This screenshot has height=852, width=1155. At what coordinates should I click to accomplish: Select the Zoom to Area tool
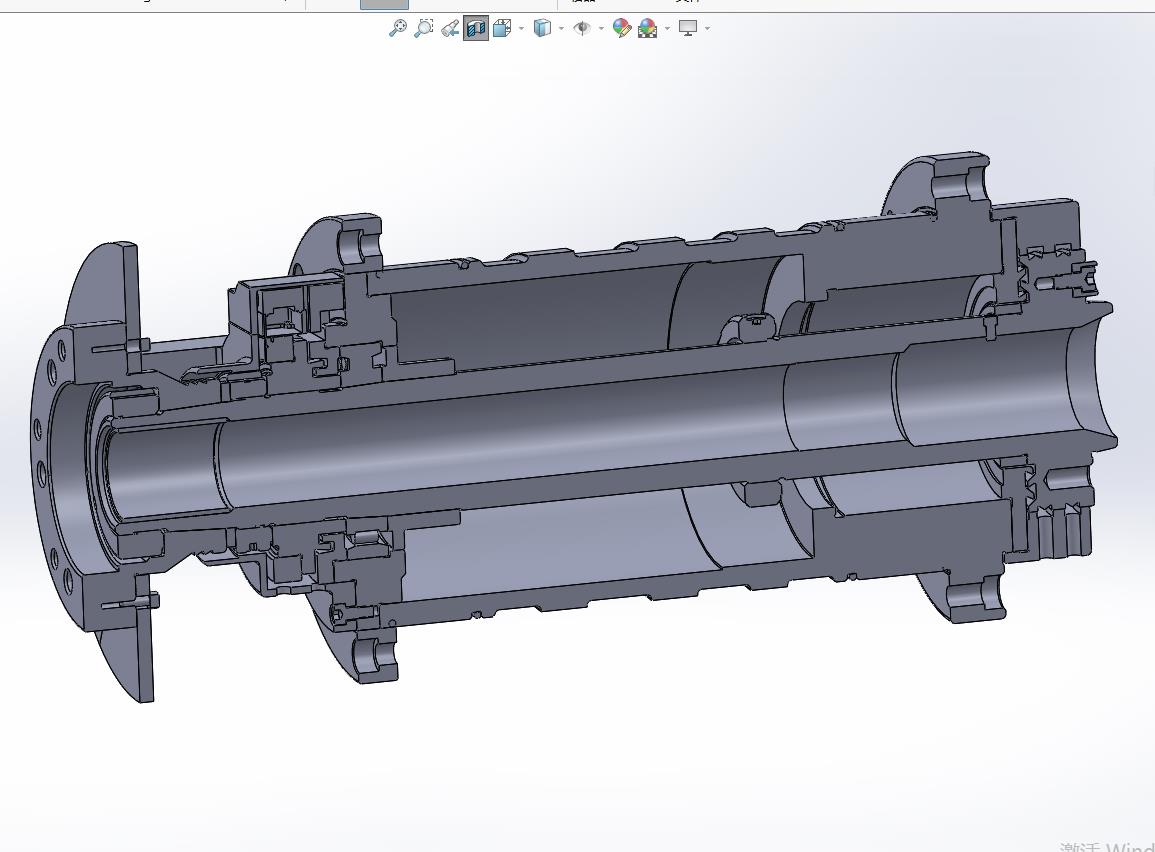(424, 29)
